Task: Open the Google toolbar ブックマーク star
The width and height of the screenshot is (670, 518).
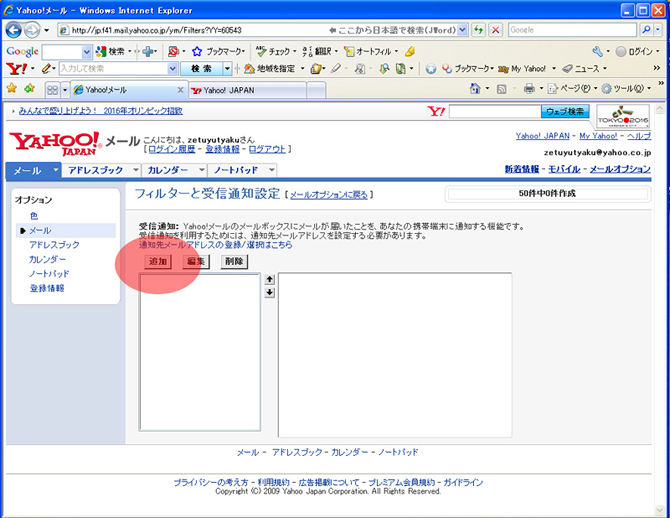Action: [197, 52]
